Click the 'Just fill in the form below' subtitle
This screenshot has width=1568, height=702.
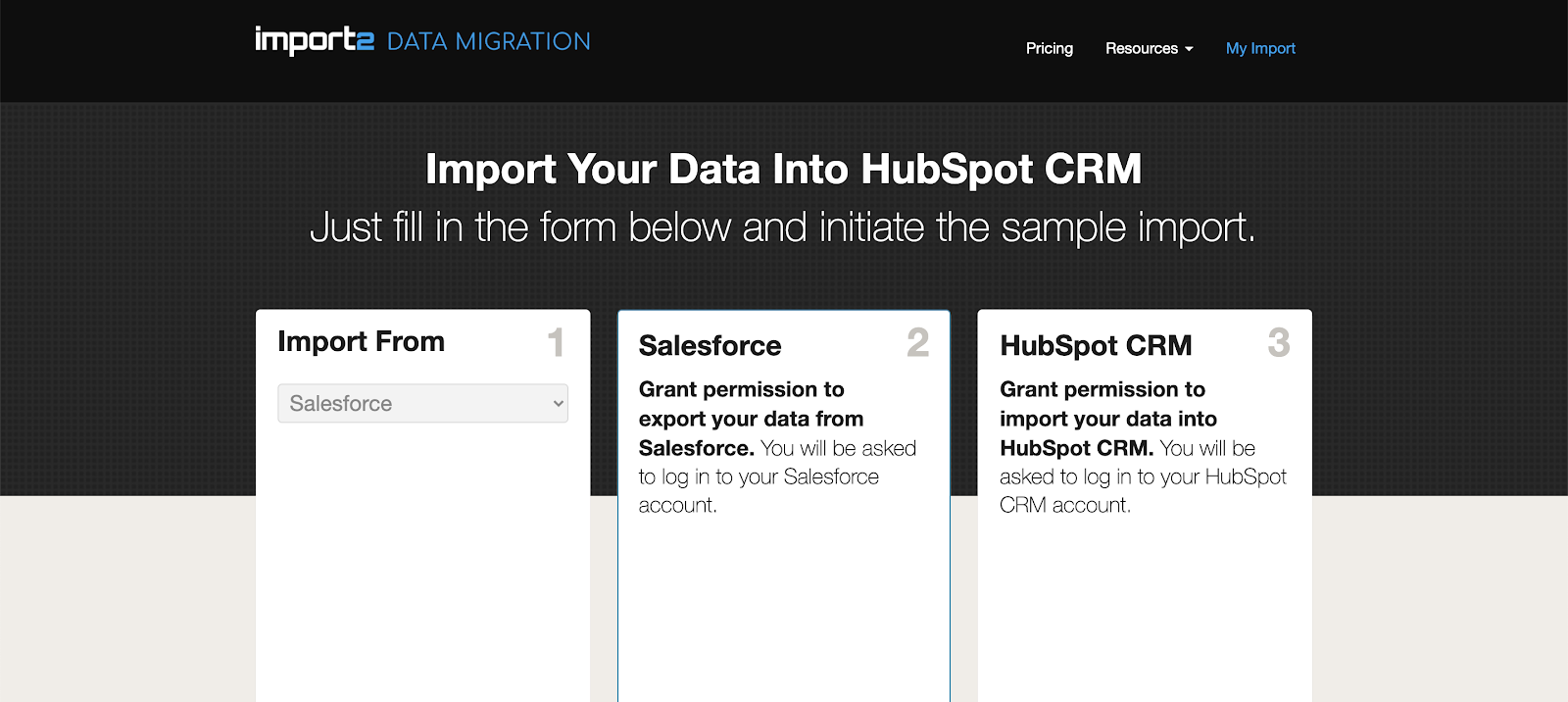783,227
